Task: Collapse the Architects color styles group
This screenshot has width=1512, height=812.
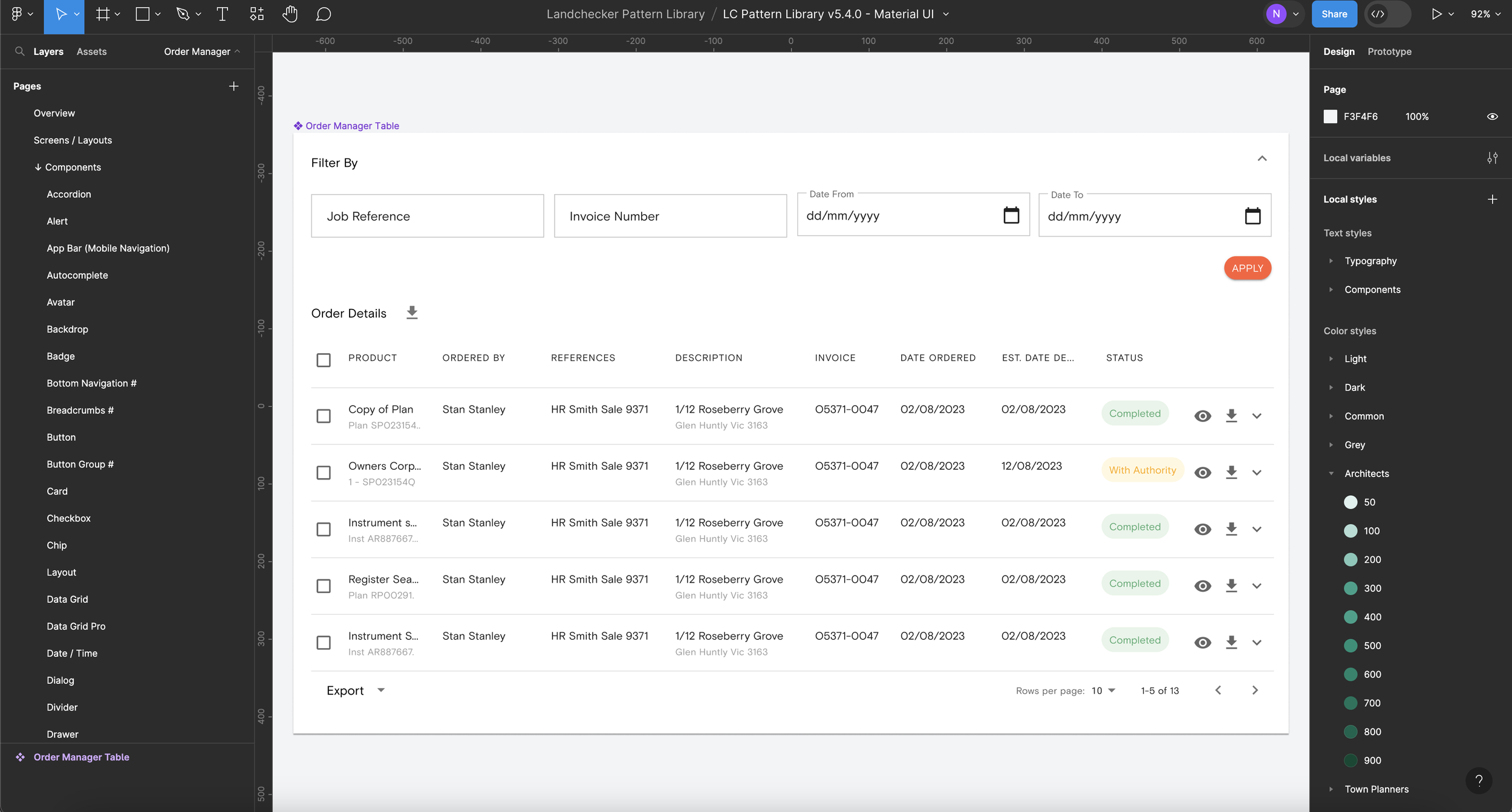Action: (1332, 473)
